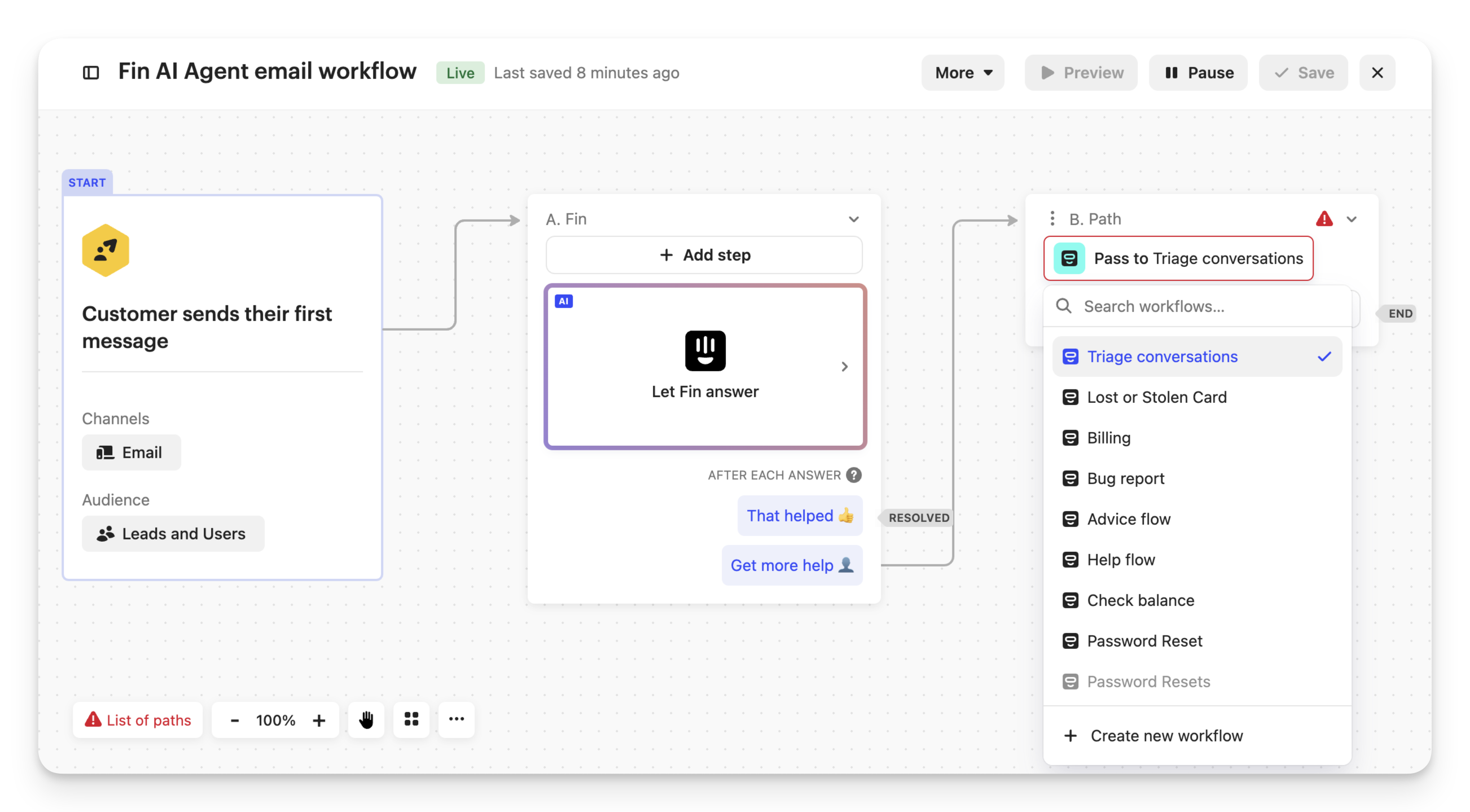Open the More dropdown menu
The width and height of the screenshot is (1470, 812).
tap(962, 72)
